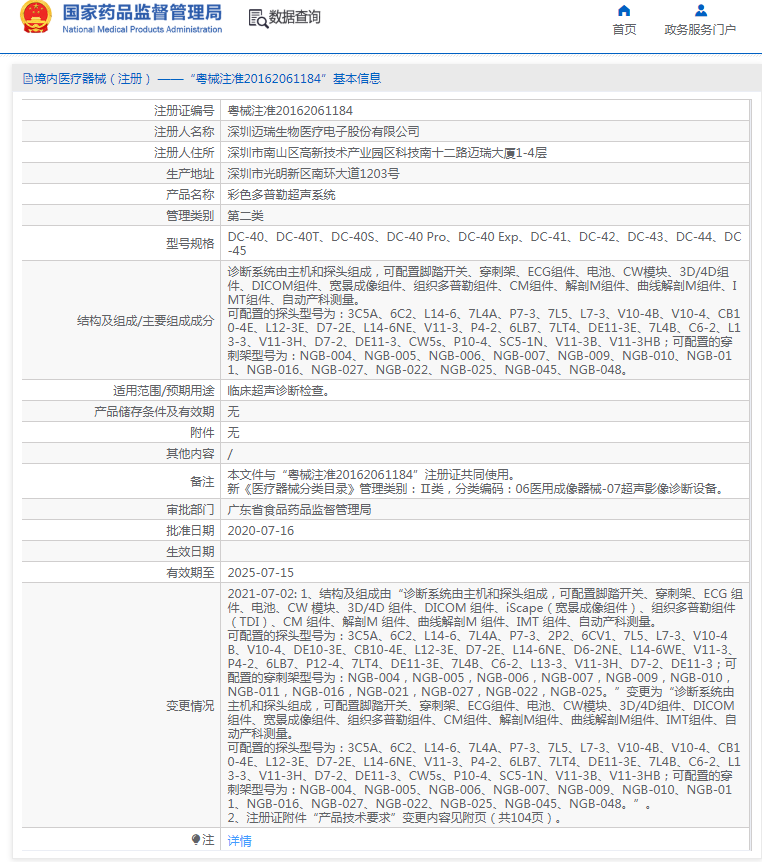The width and height of the screenshot is (762, 862).
Task: Click the 产品储存条件及有效期 value 无
Action: [233, 412]
